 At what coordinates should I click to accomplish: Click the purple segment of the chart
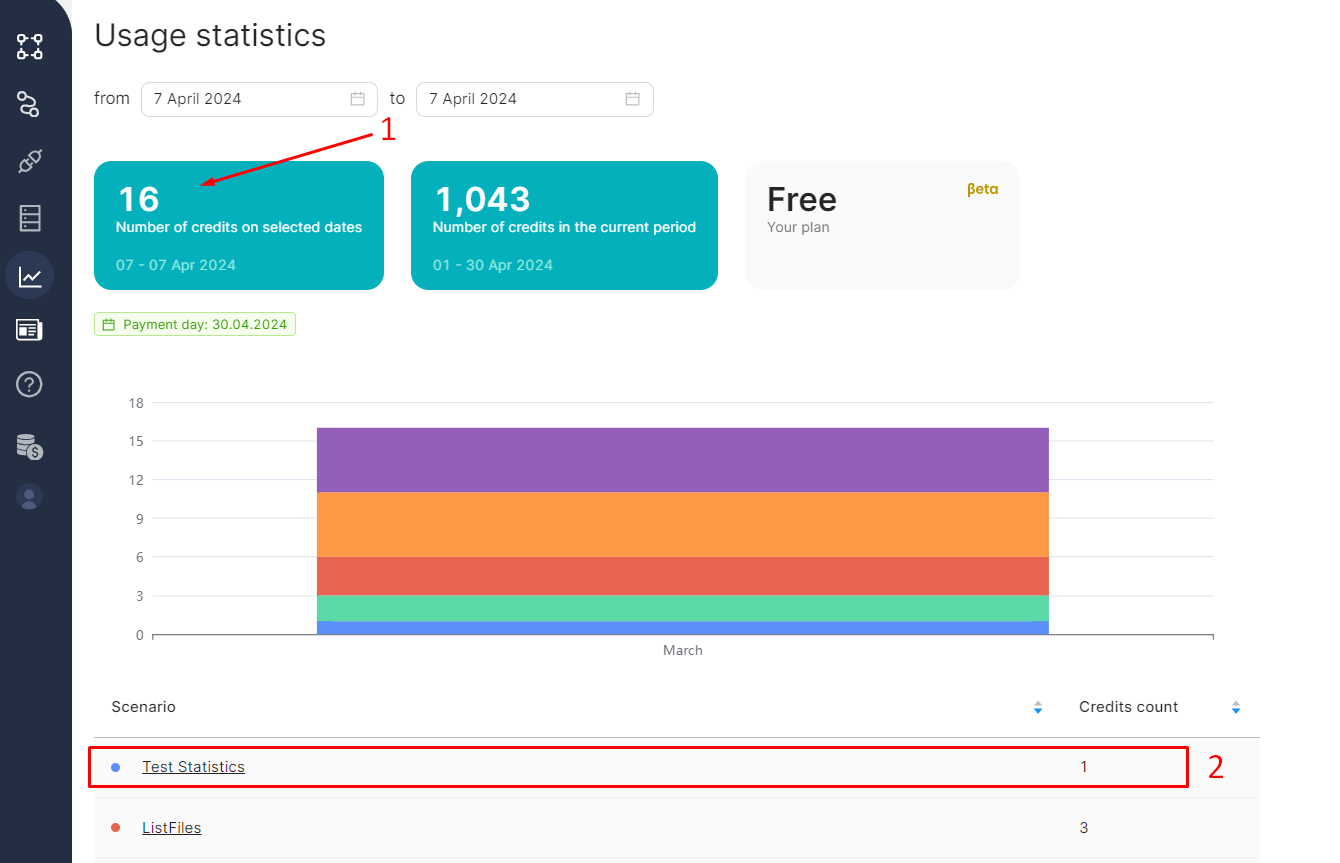pos(682,460)
